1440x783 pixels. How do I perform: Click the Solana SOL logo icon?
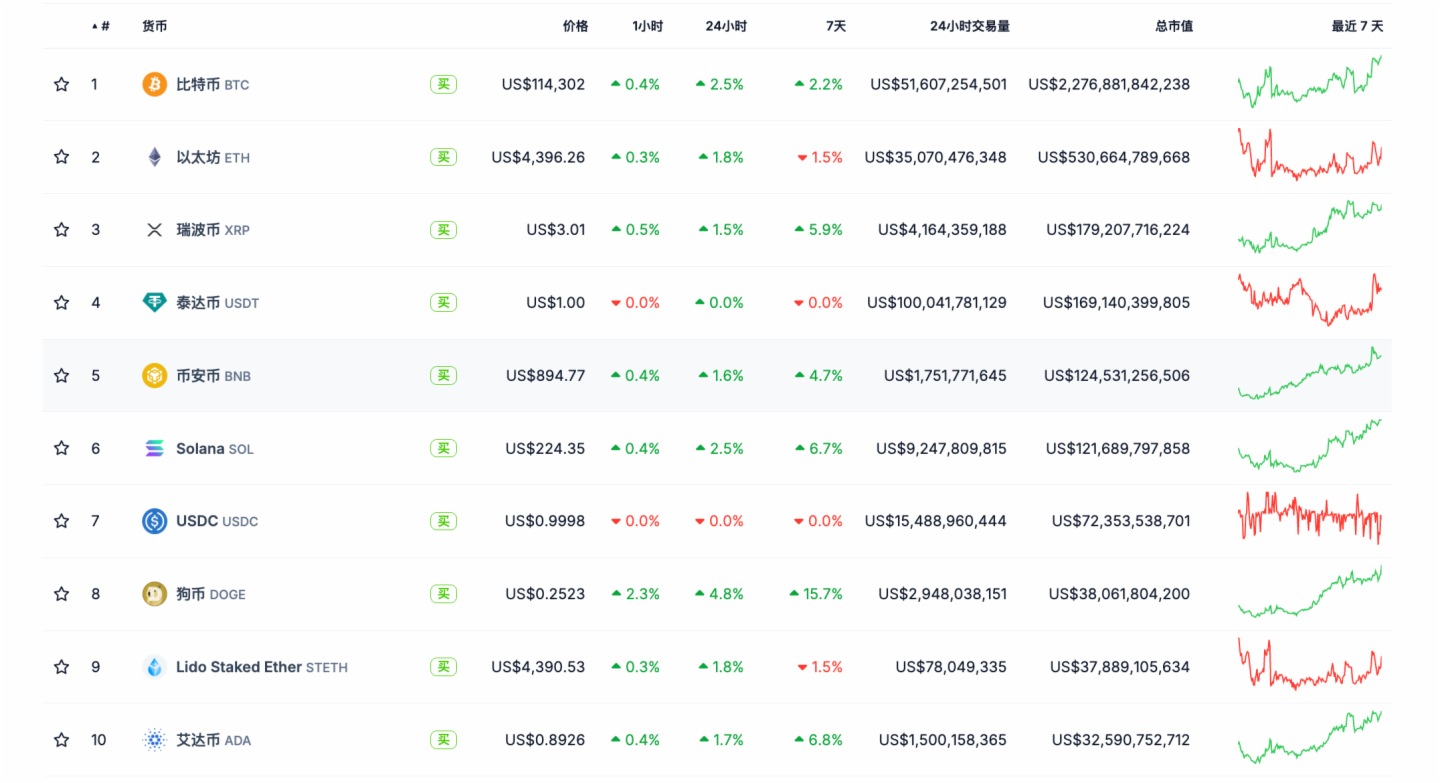(x=154, y=448)
